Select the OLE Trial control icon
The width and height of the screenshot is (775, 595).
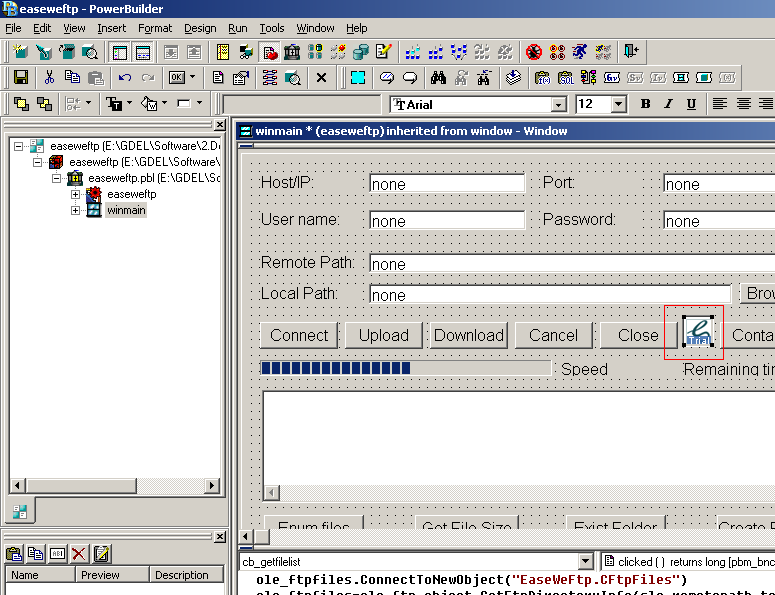pos(698,332)
